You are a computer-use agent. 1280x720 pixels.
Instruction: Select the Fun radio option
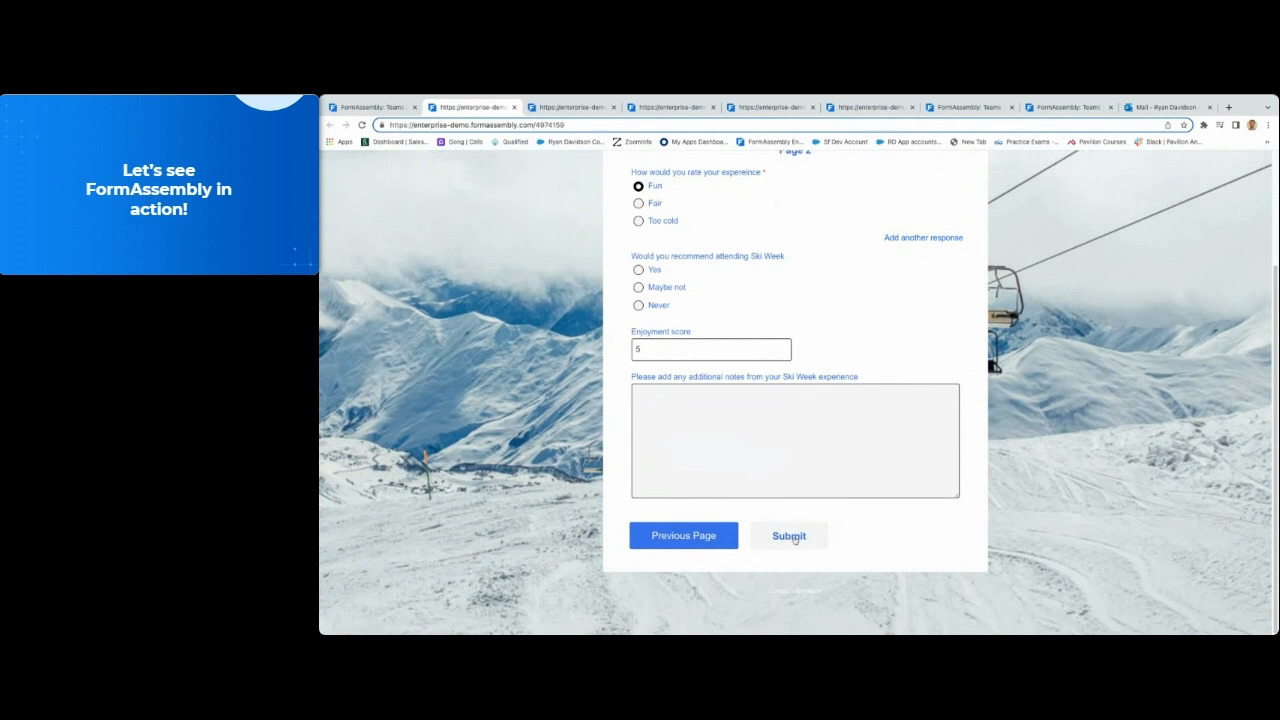pos(638,186)
